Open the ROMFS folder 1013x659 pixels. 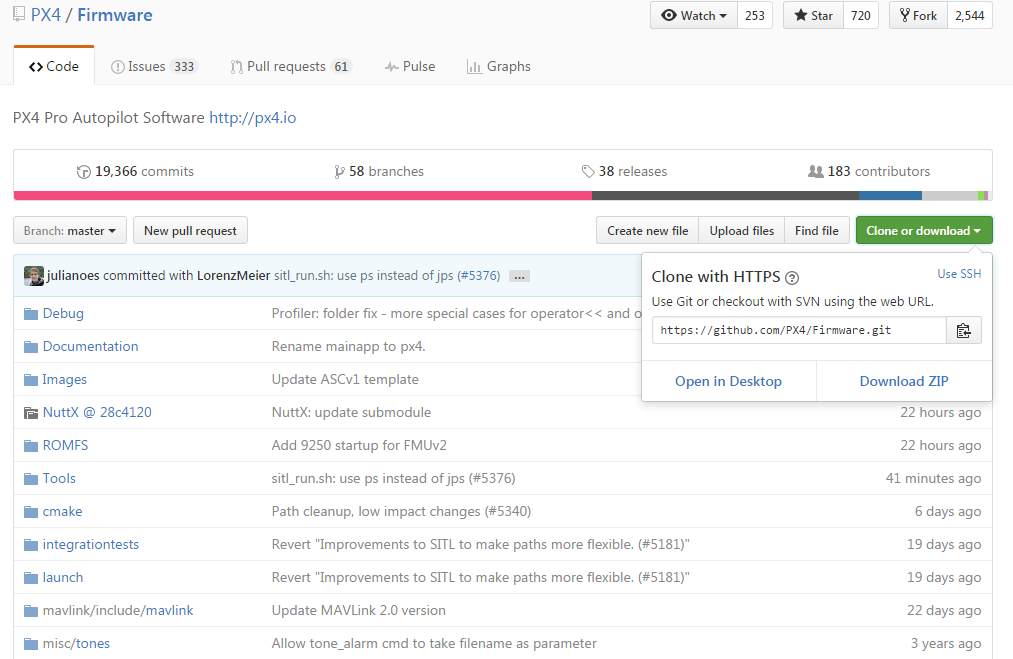tap(65, 445)
